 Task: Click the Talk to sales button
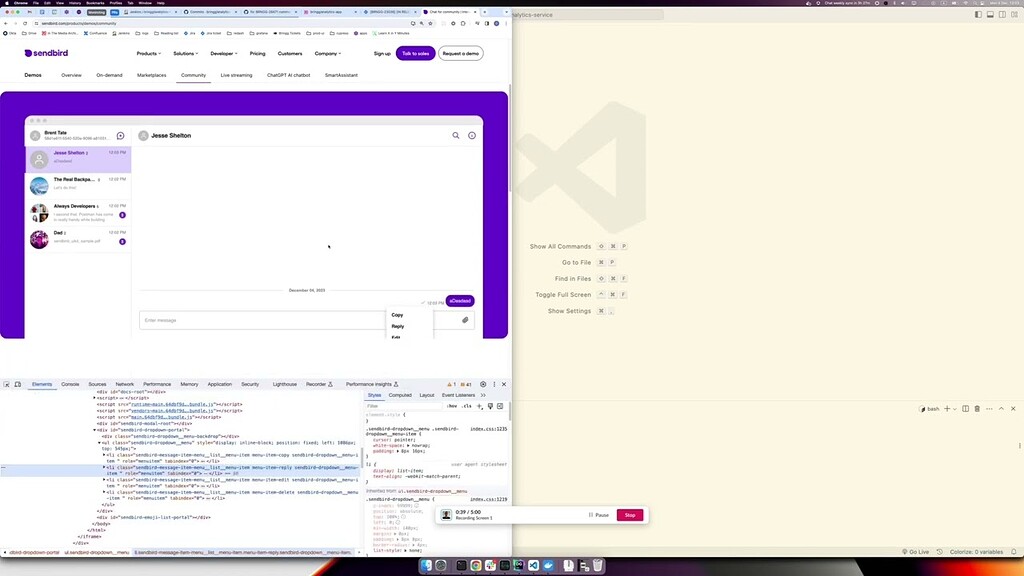click(416, 54)
